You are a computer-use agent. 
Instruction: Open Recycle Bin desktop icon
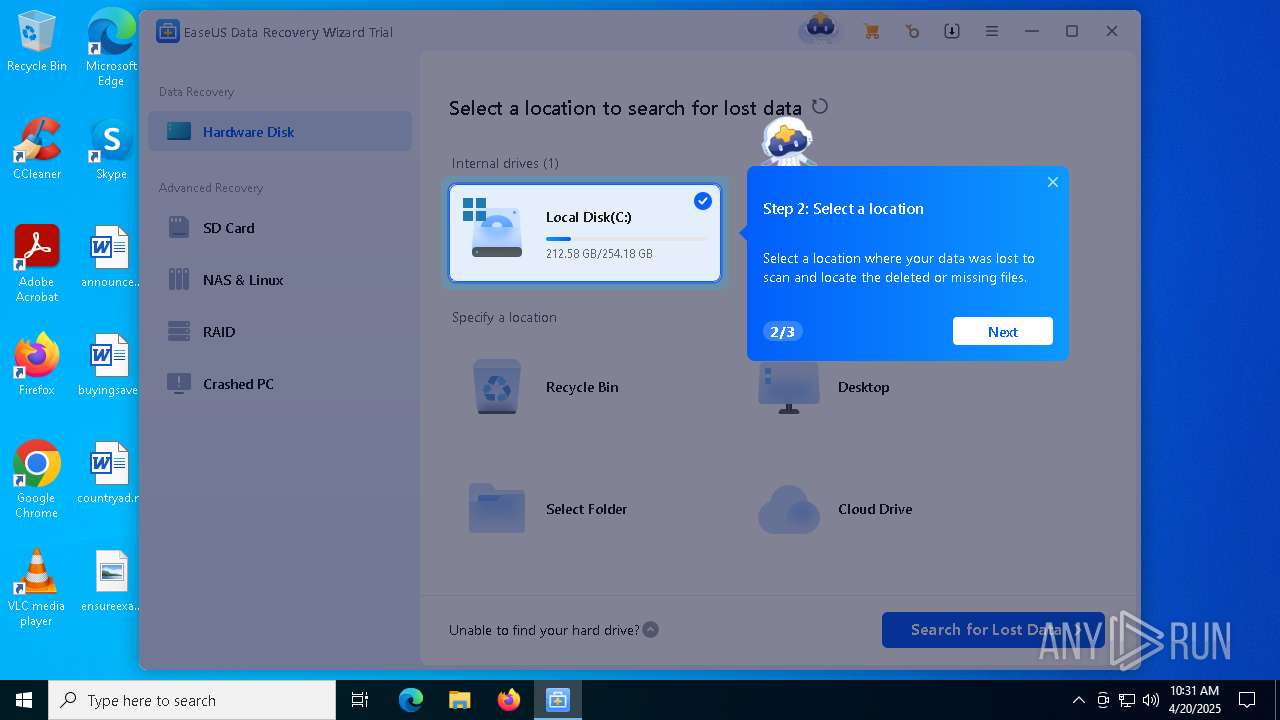37,42
